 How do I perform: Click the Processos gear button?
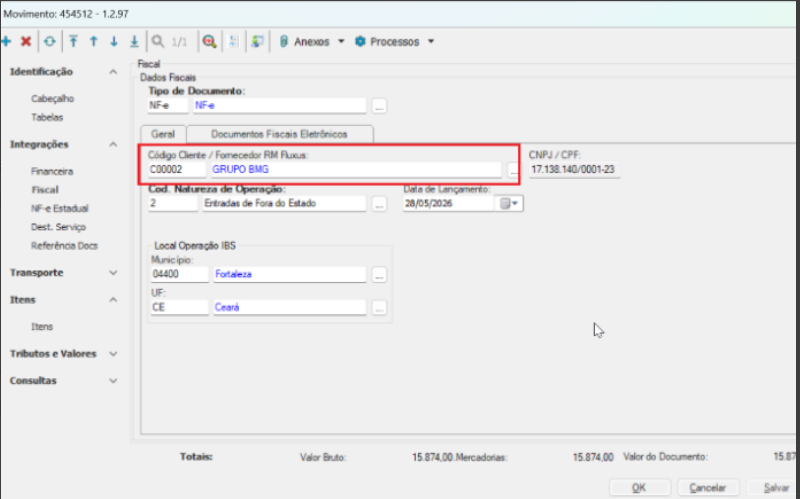click(387, 41)
